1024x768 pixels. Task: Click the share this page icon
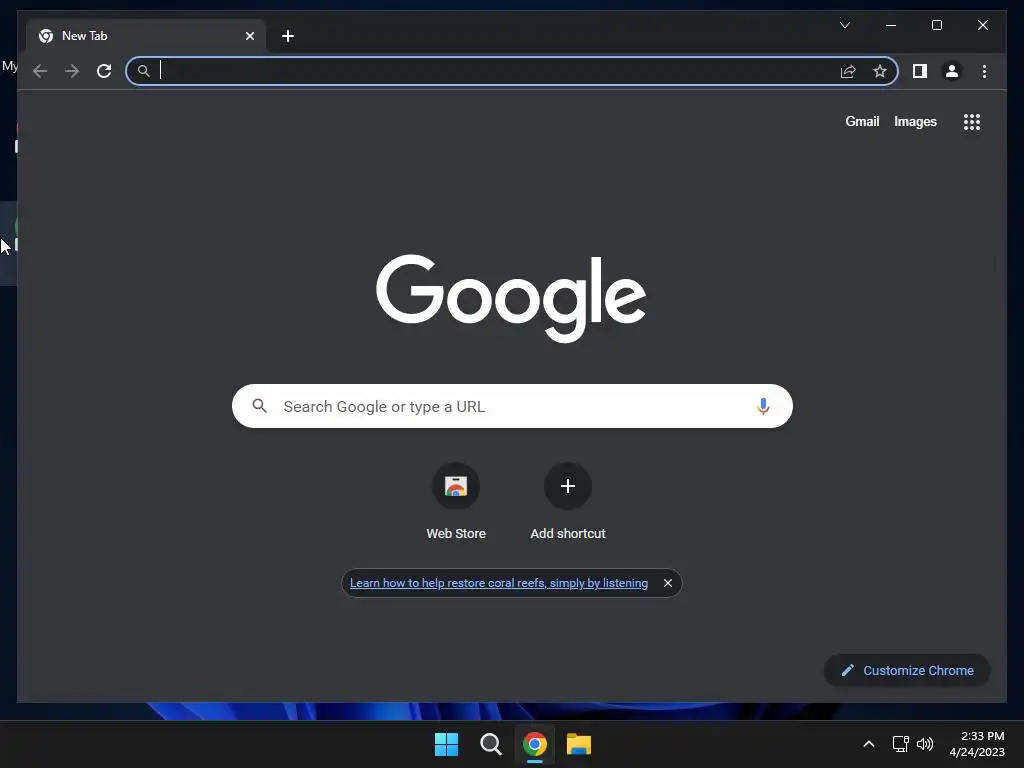click(x=848, y=71)
